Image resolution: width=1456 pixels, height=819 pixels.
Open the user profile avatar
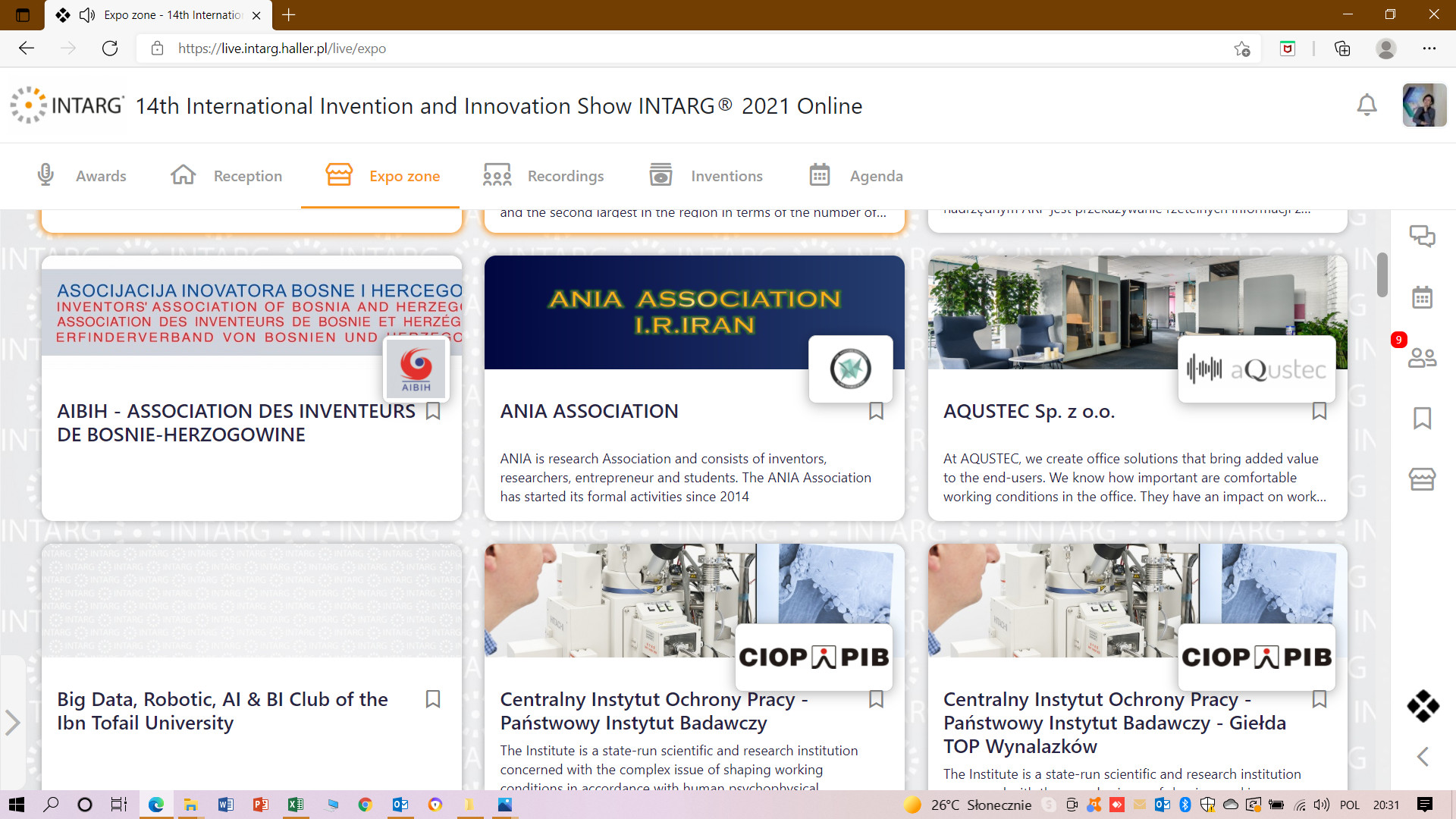pyautogui.click(x=1424, y=105)
